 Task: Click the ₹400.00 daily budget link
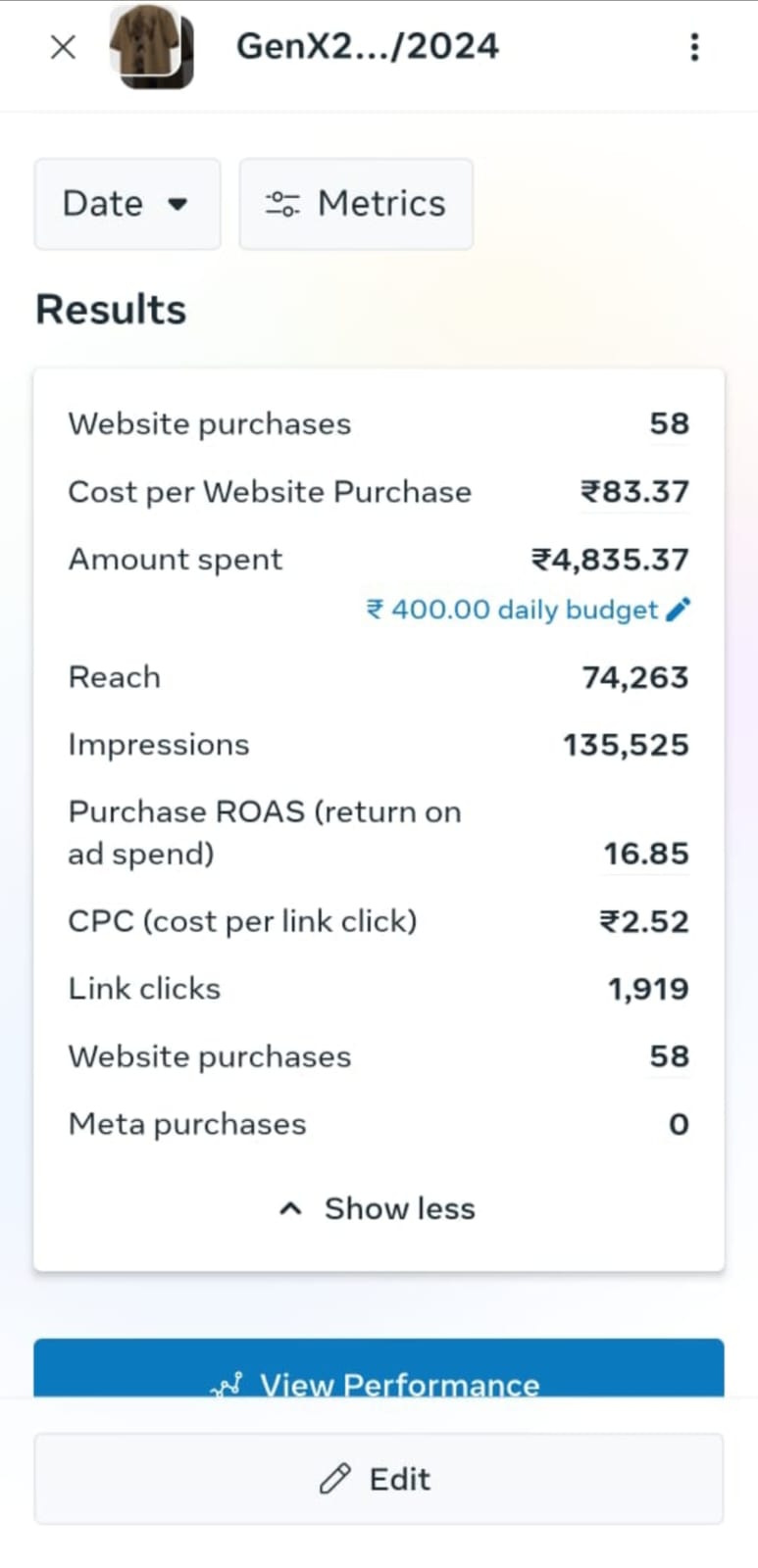click(x=512, y=610)
